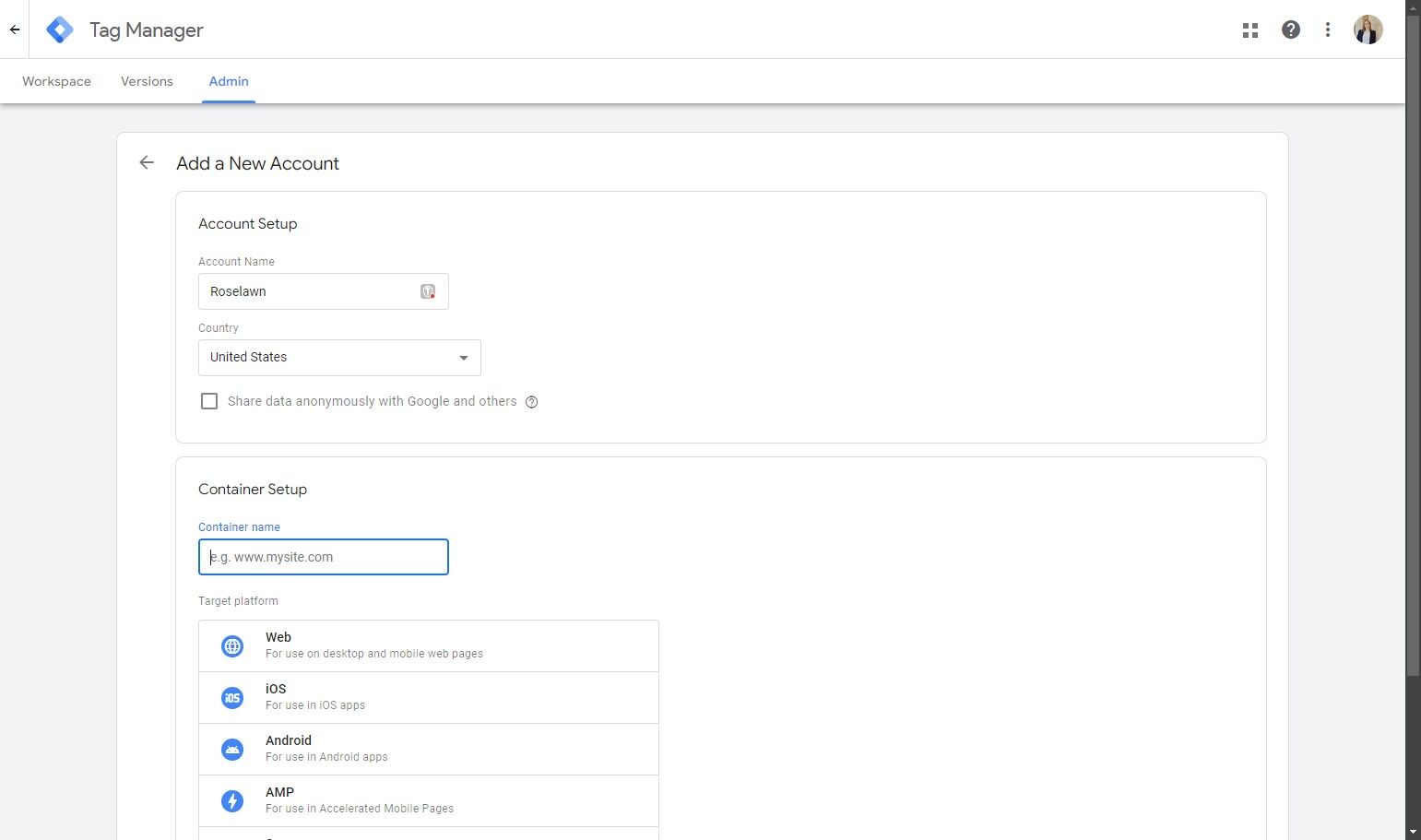This screenshot has height=840, width=1421.
Task: Click the password manager icon in Account Name
Action: point(428,291)
